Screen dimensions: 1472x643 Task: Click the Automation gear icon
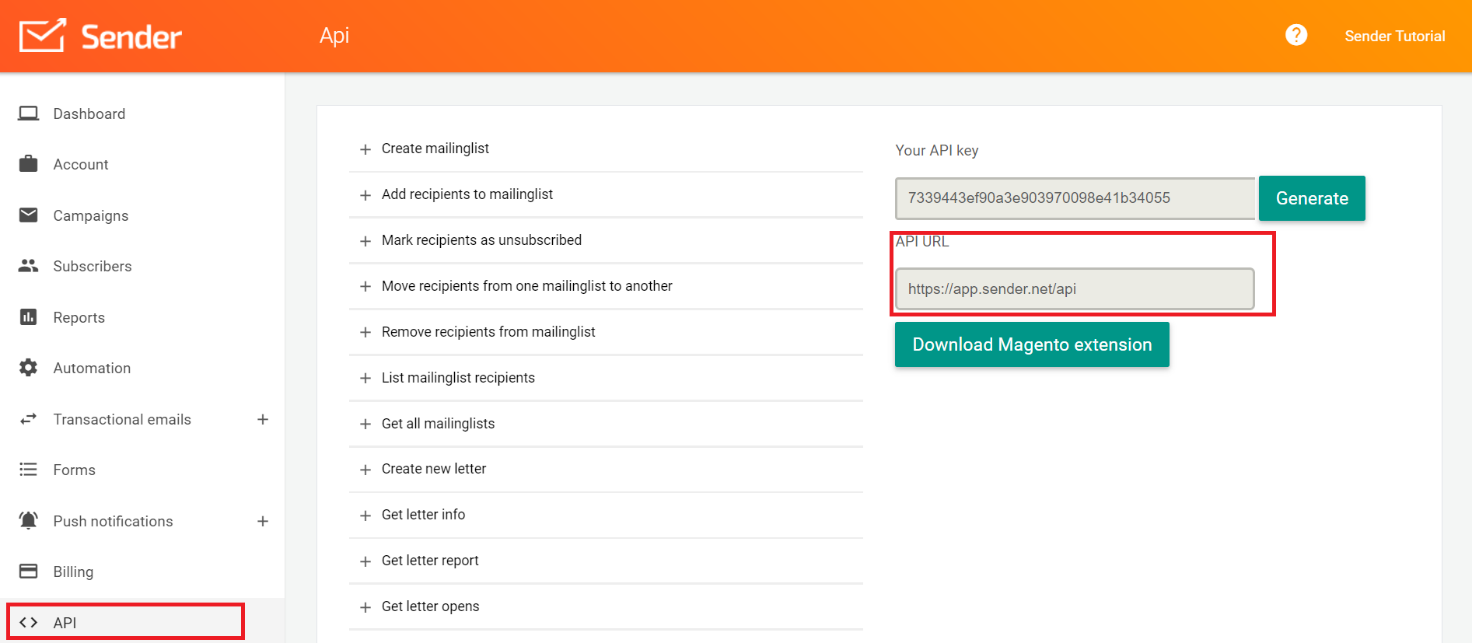tap(28, 368)
